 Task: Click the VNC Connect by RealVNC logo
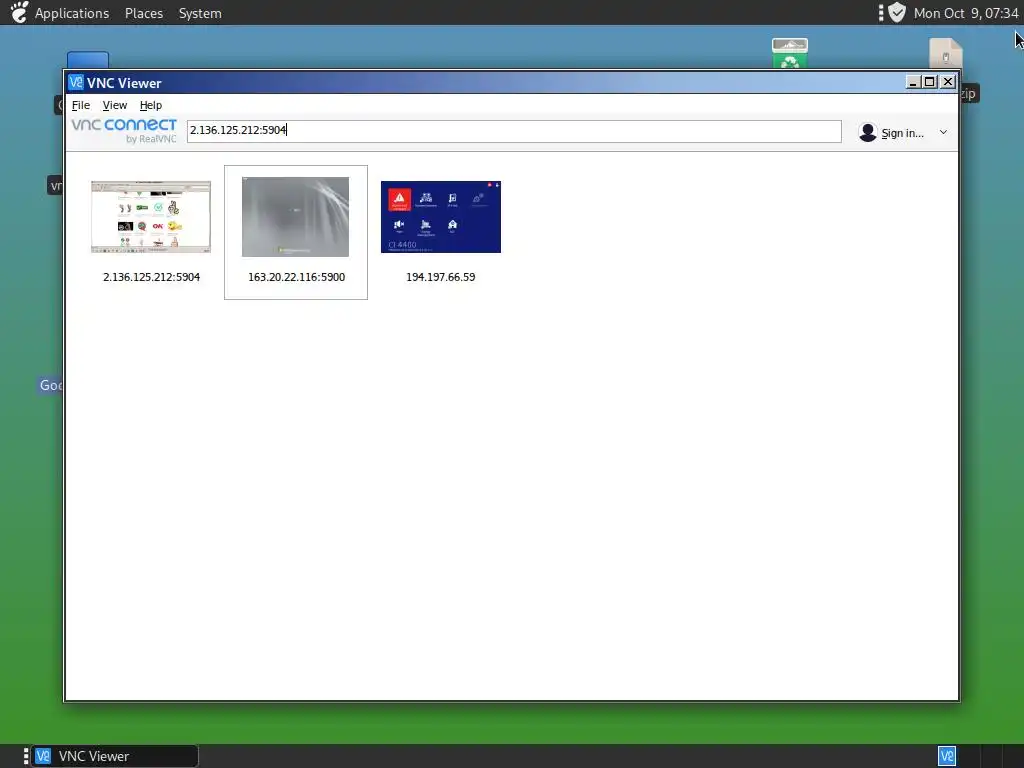[124, 131]
